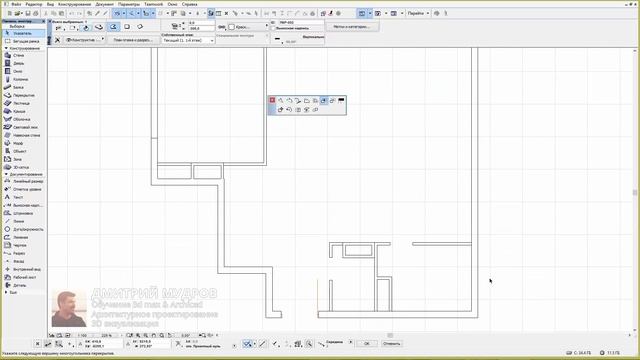Select the rectangular geometry method in info box
The width and height of the screenshot is (640, 360).
click(x=127, y=27)
